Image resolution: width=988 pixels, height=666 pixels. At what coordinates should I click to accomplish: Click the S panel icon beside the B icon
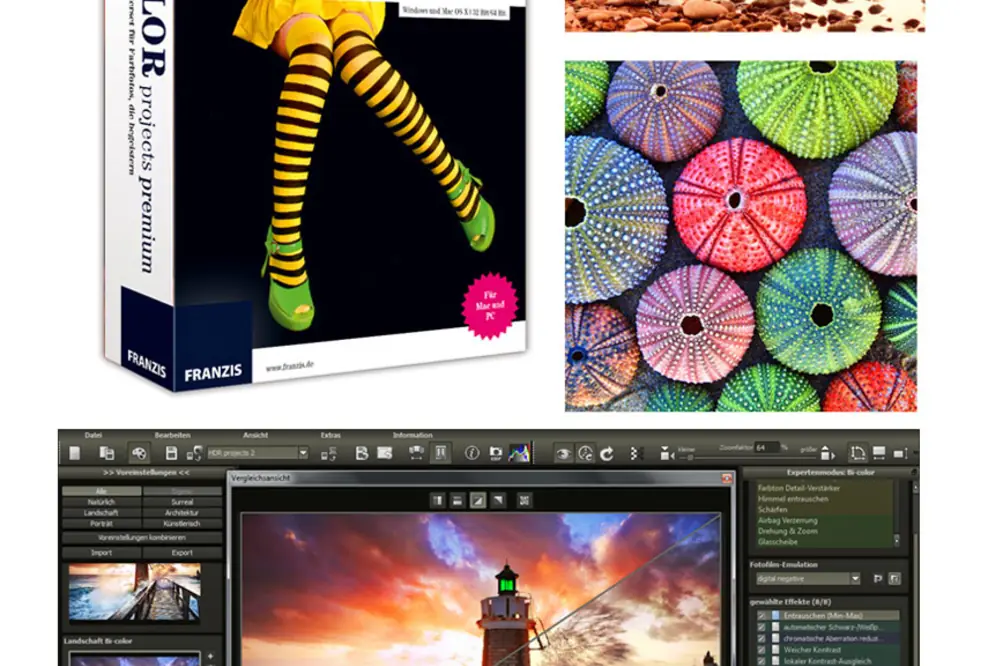tap(385, 453)
